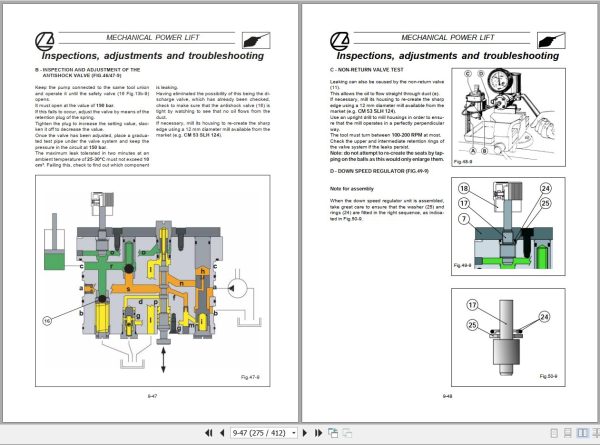Click the 'Note for assembly' text

click(352, 189)
